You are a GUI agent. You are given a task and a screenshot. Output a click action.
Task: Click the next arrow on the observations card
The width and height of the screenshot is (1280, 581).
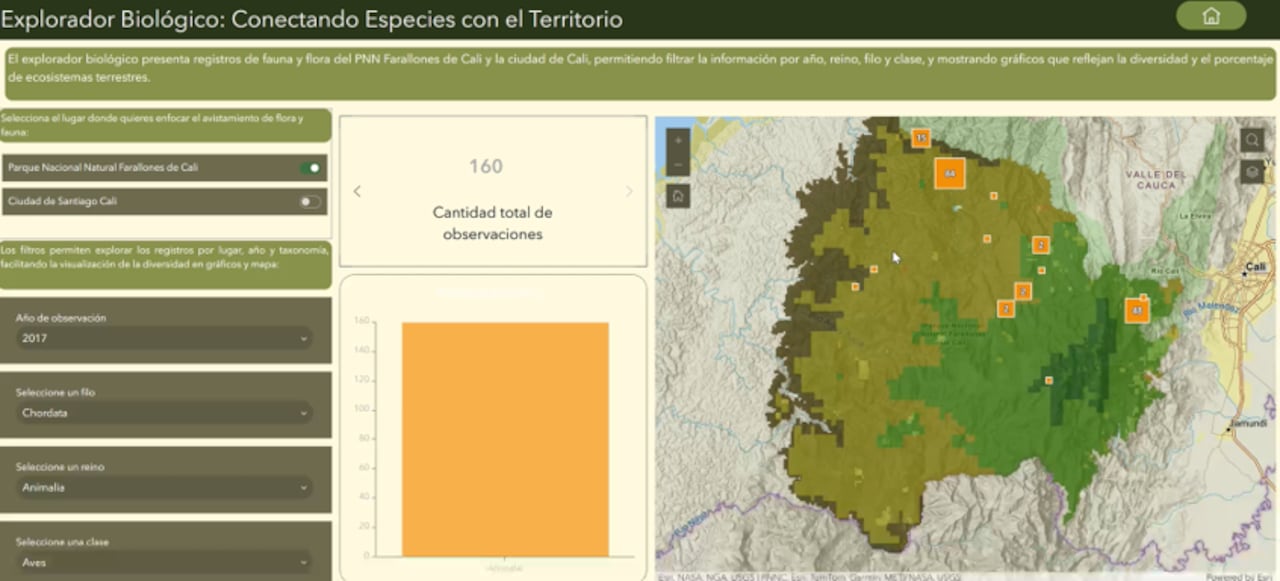tap(628, 191)
